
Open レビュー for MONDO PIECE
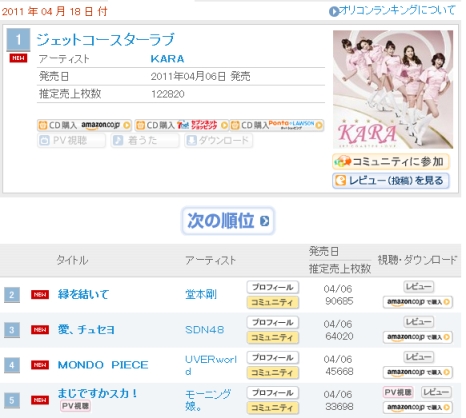pos(419,357)
